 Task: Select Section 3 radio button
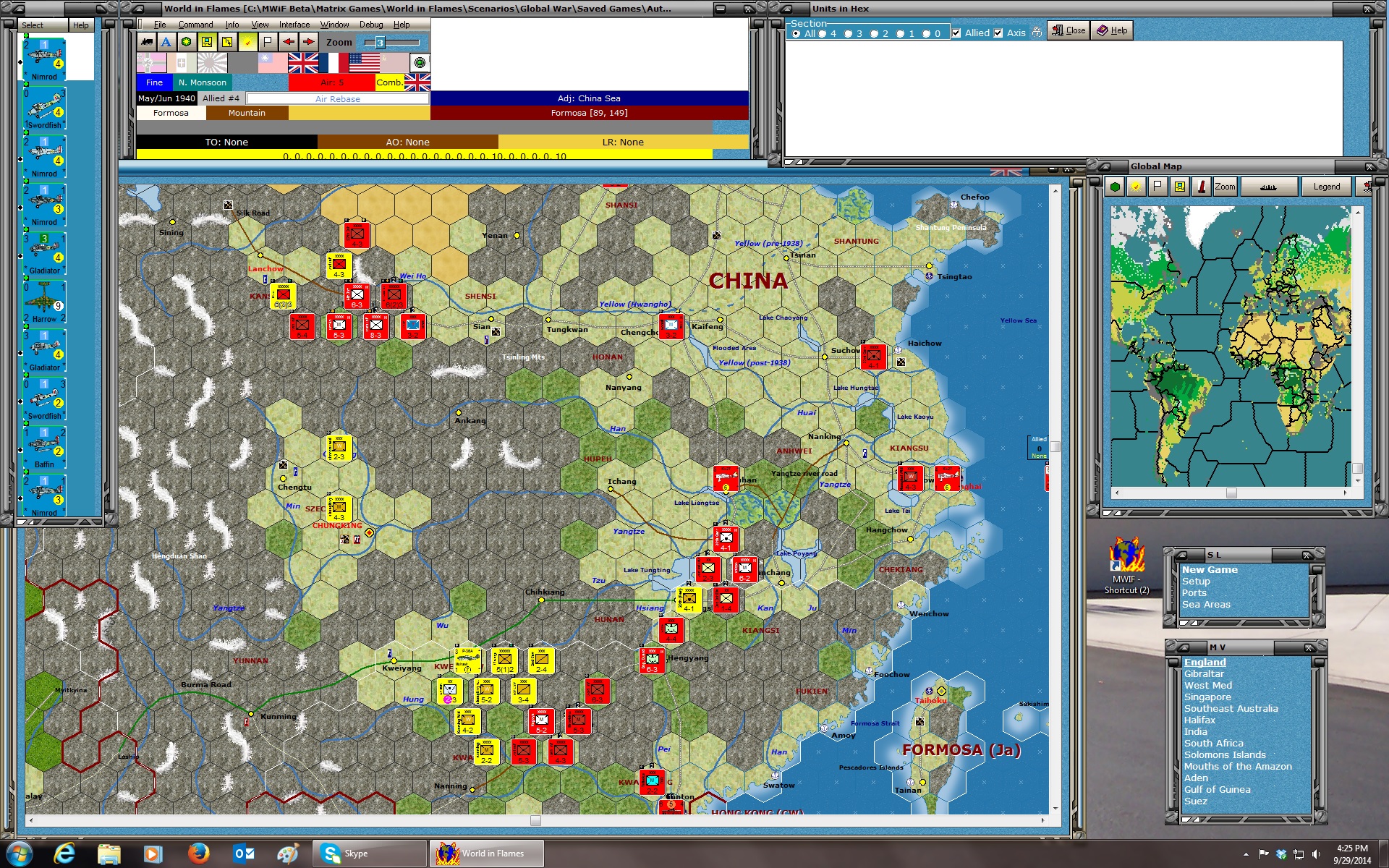tap(848, 33)
